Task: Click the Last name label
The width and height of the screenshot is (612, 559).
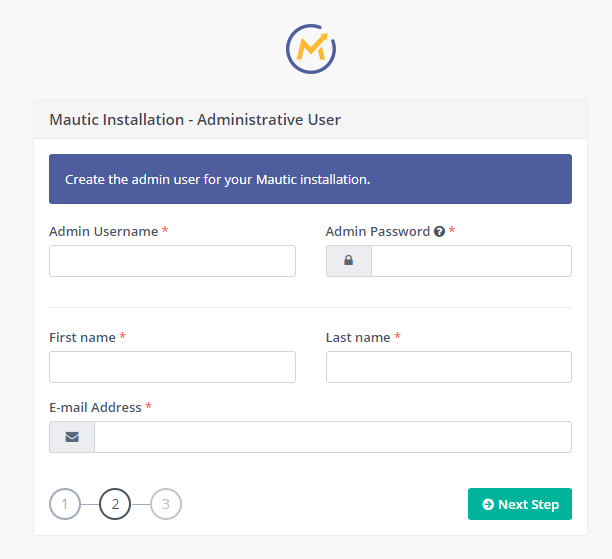Action: 358,337
